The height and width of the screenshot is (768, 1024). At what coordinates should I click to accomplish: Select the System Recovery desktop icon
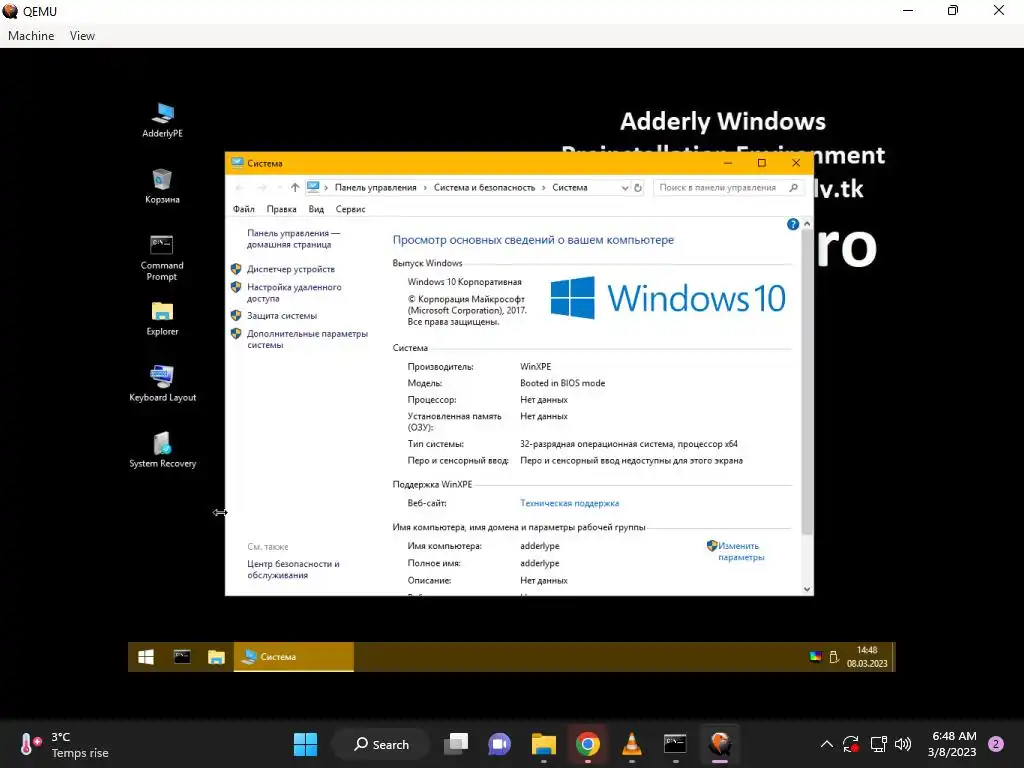(162, 450)
